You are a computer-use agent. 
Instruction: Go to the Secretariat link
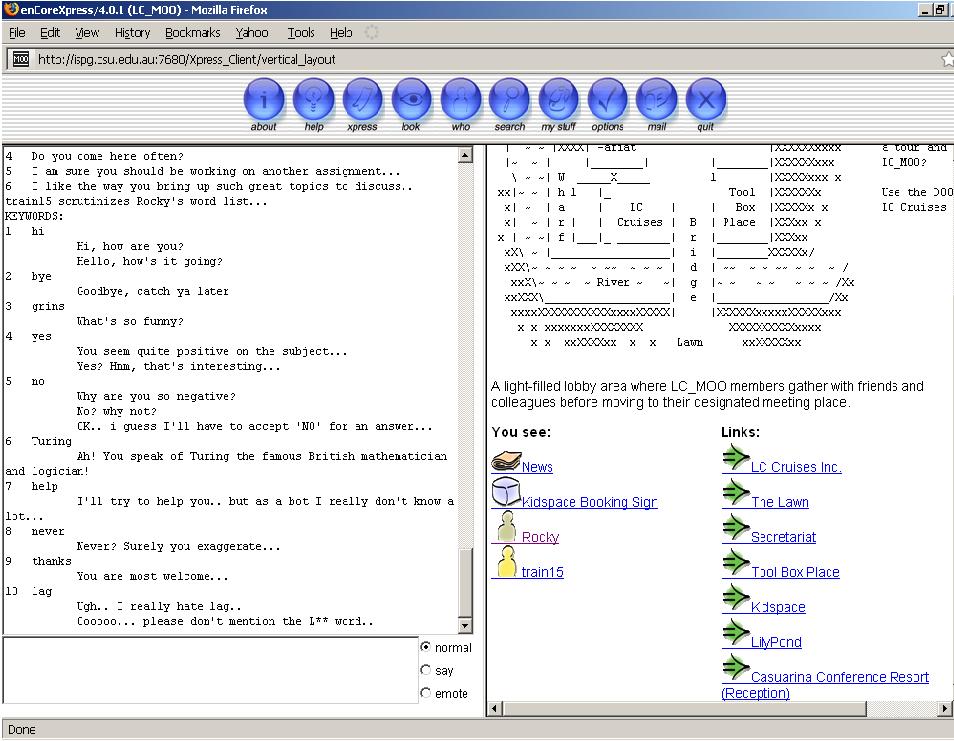coord(784,537)
